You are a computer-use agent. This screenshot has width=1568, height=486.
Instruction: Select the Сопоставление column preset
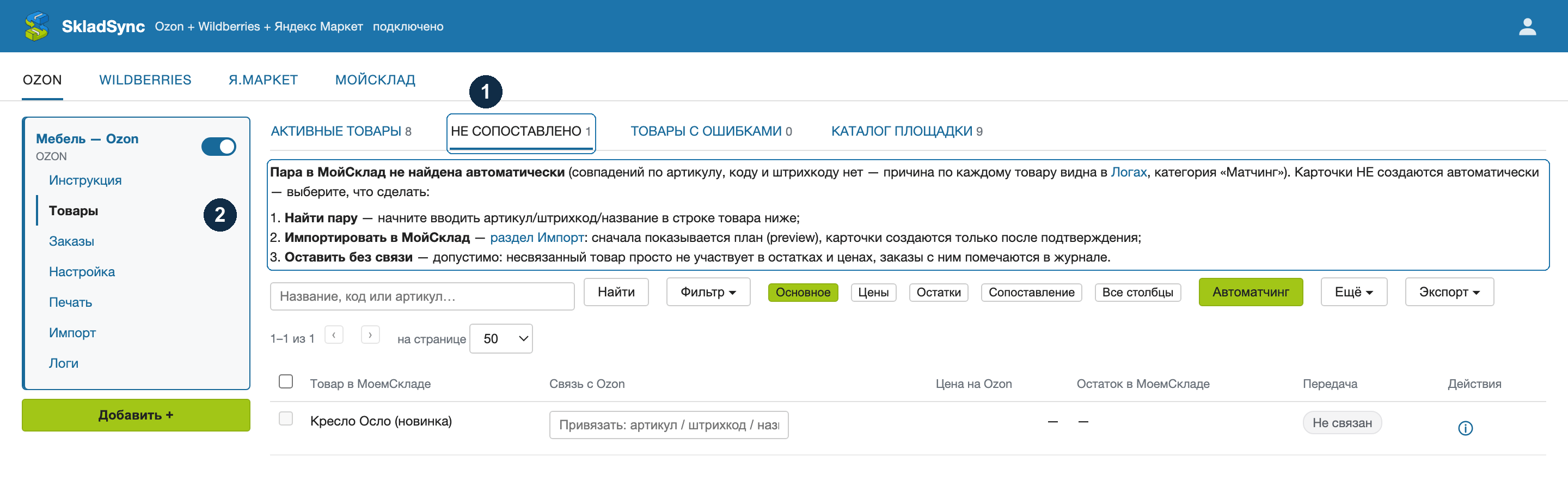(1031, 293)
